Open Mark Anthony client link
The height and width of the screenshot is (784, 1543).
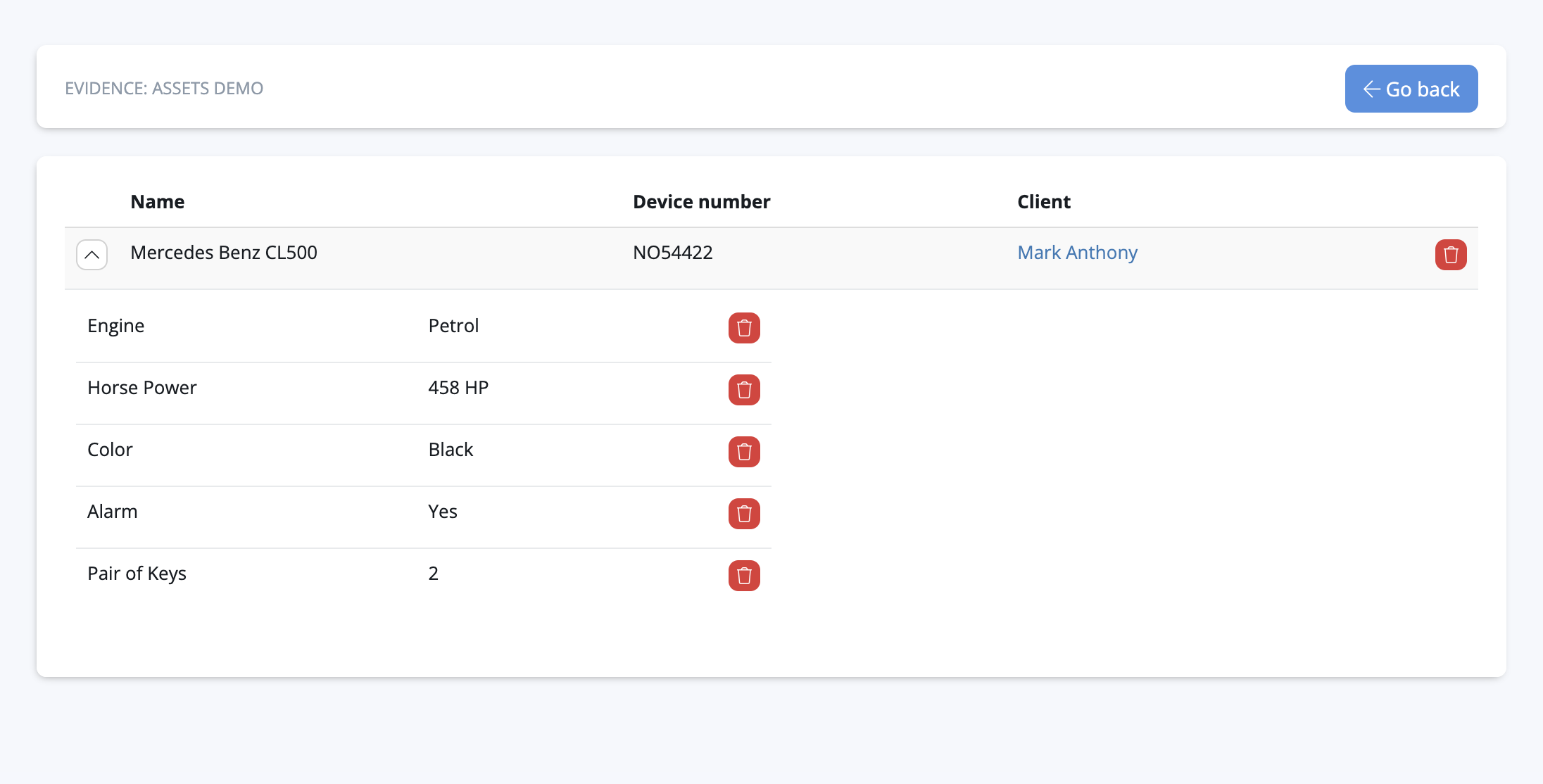coord(1077,253)
